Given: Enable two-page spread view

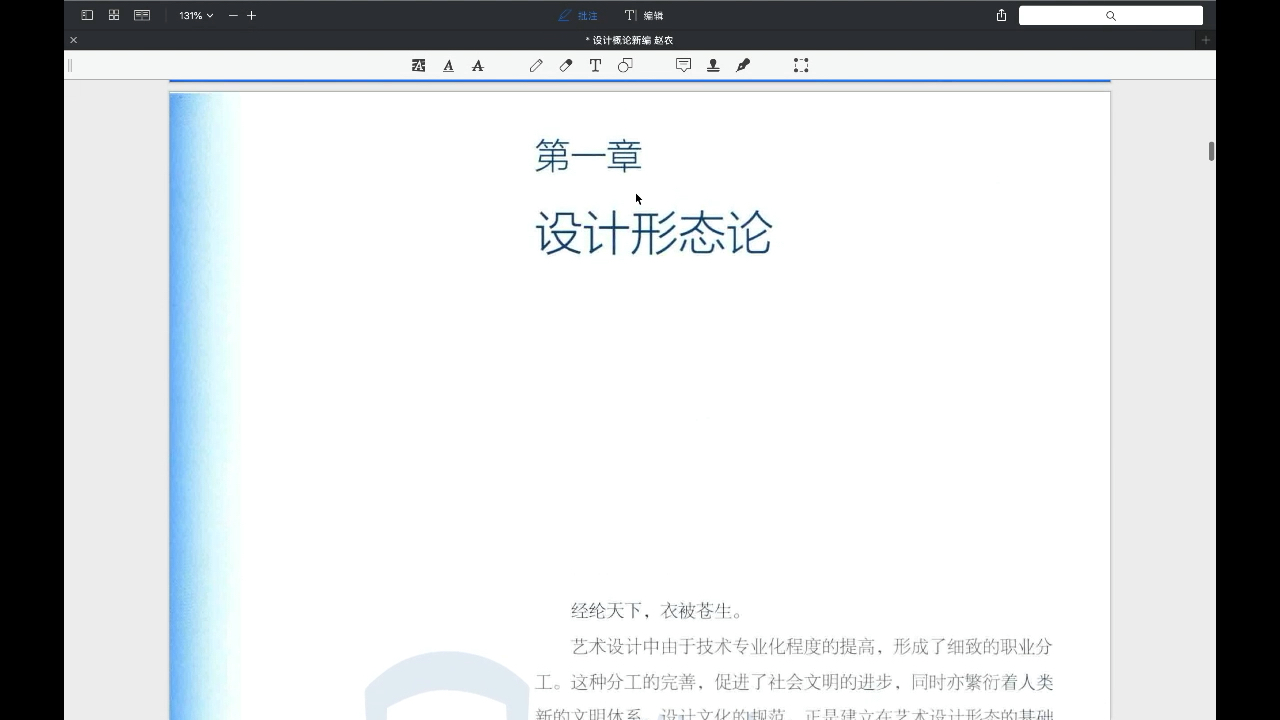Looking at the screenshot, I should 142,15.
